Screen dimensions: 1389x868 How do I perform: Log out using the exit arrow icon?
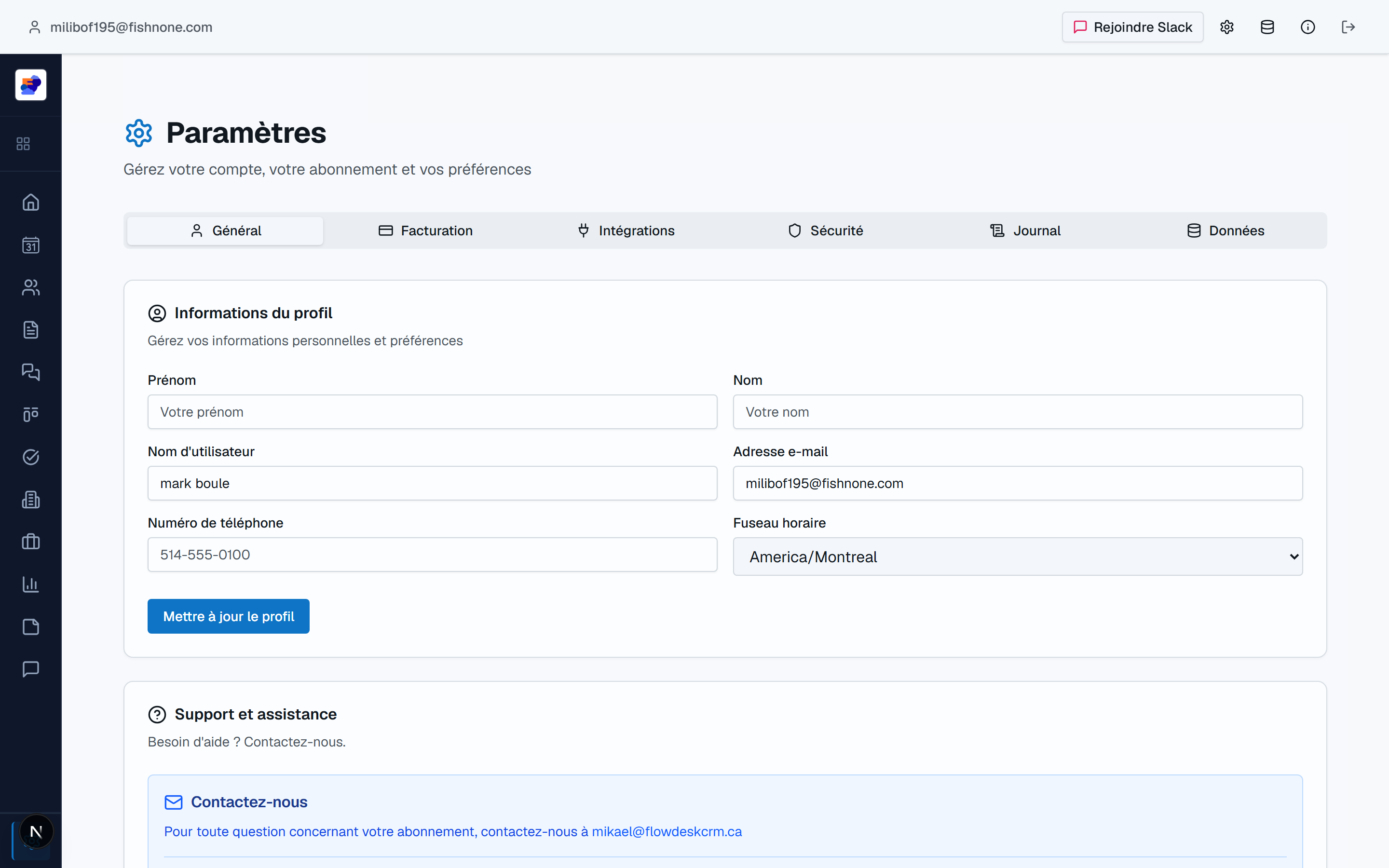pos(1348,27)
